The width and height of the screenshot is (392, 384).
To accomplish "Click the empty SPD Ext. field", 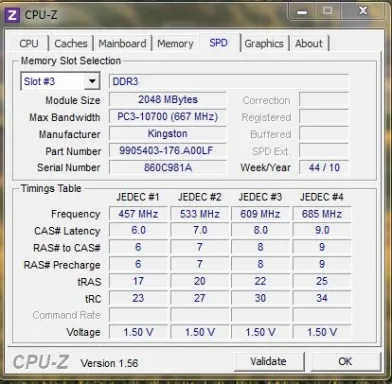I will 324,151.
